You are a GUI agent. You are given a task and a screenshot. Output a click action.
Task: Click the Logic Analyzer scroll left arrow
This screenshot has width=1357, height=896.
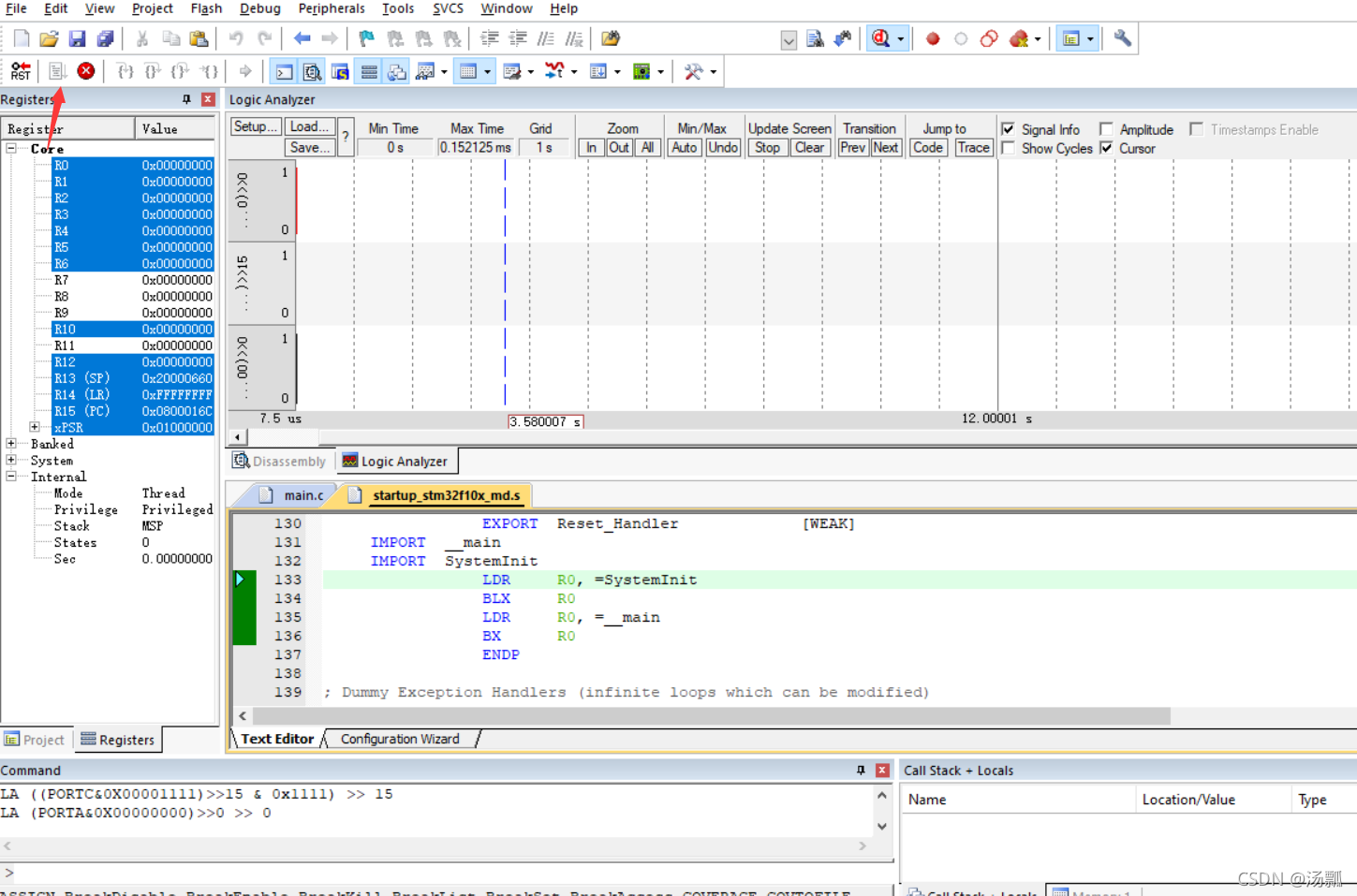(238, 437)
